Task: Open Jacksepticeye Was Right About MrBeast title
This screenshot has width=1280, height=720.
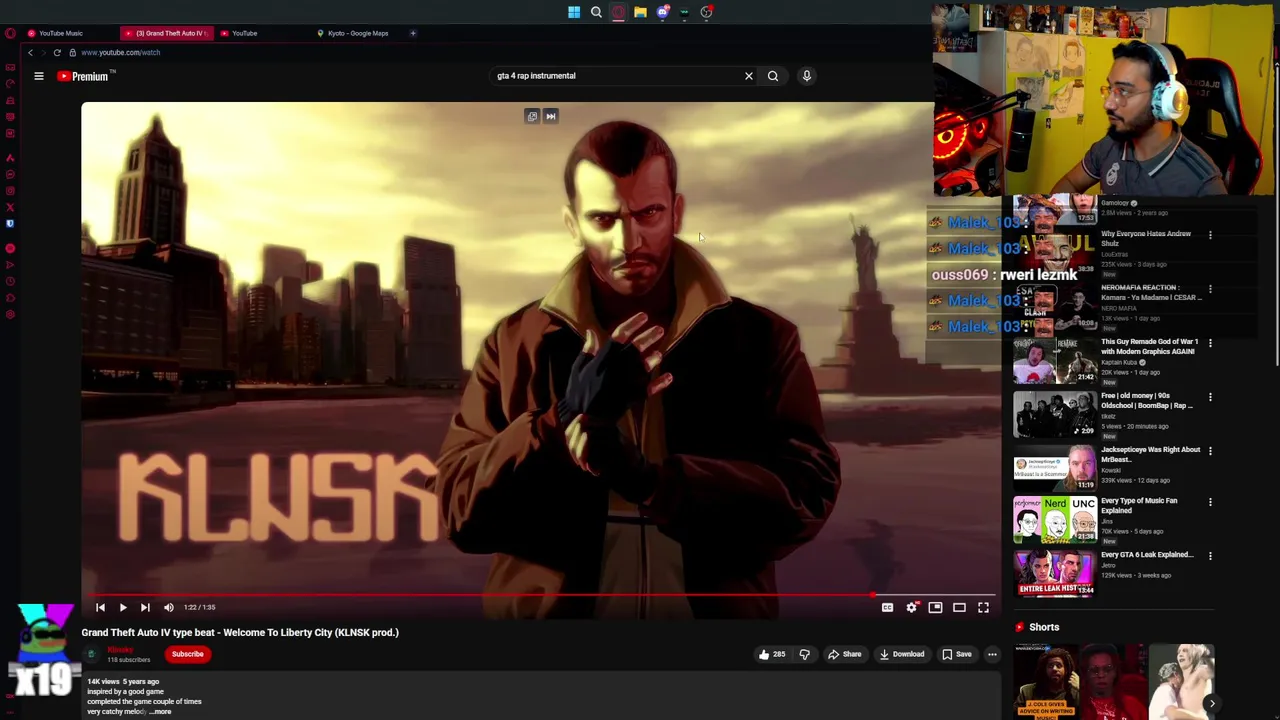Action: point(1150,454)
